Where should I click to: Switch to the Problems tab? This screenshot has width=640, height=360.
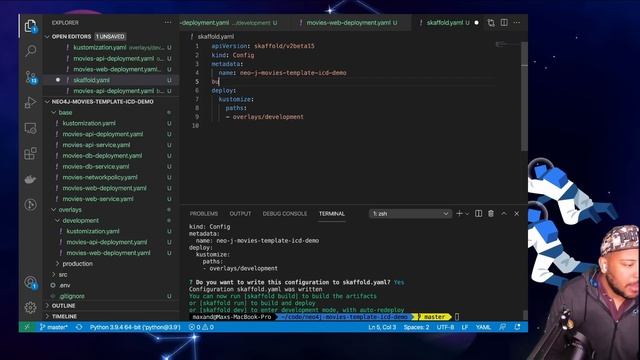click(x=204, y=213)
